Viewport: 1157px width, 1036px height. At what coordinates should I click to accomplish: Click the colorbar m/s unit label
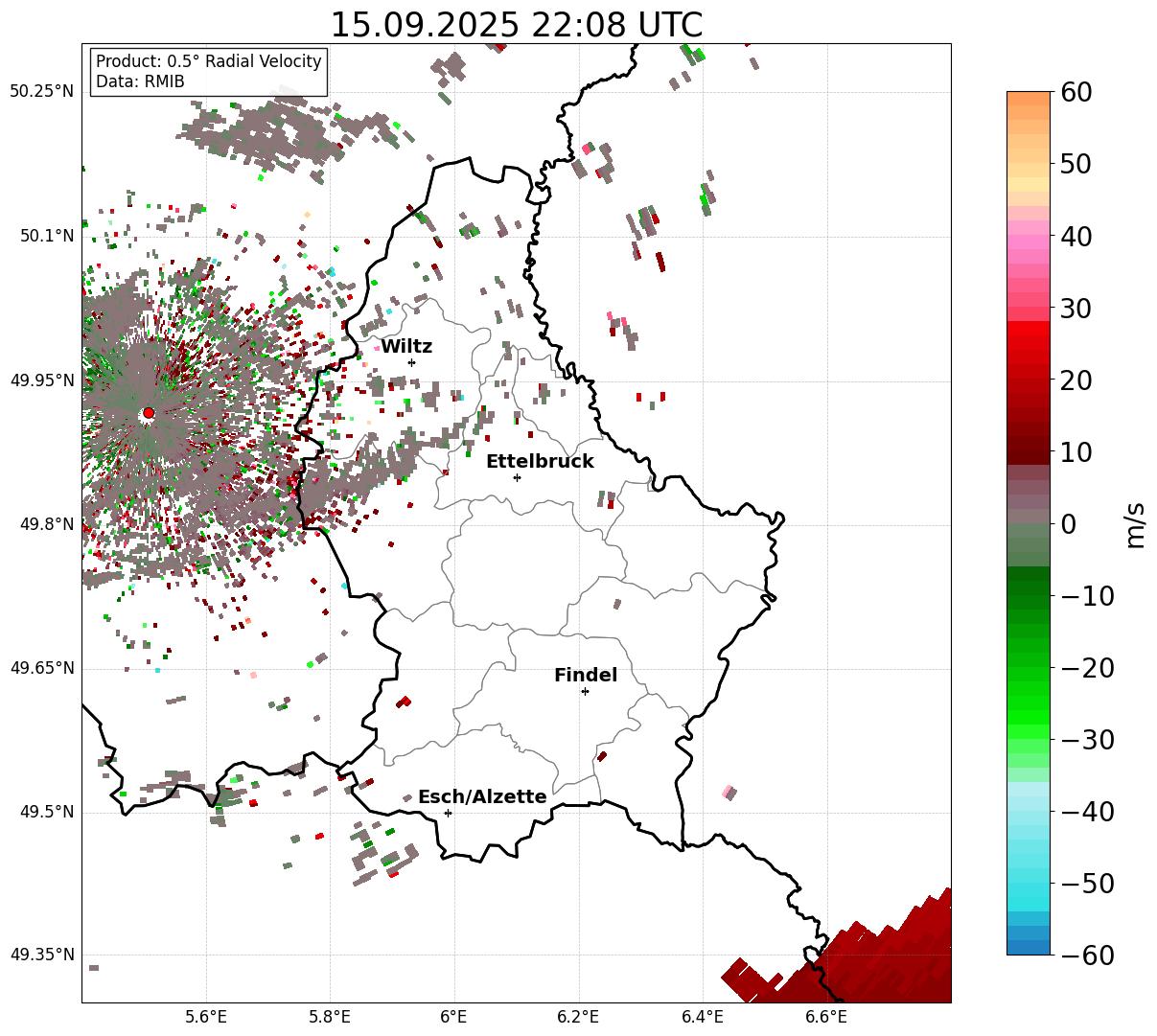point(1135,524)
